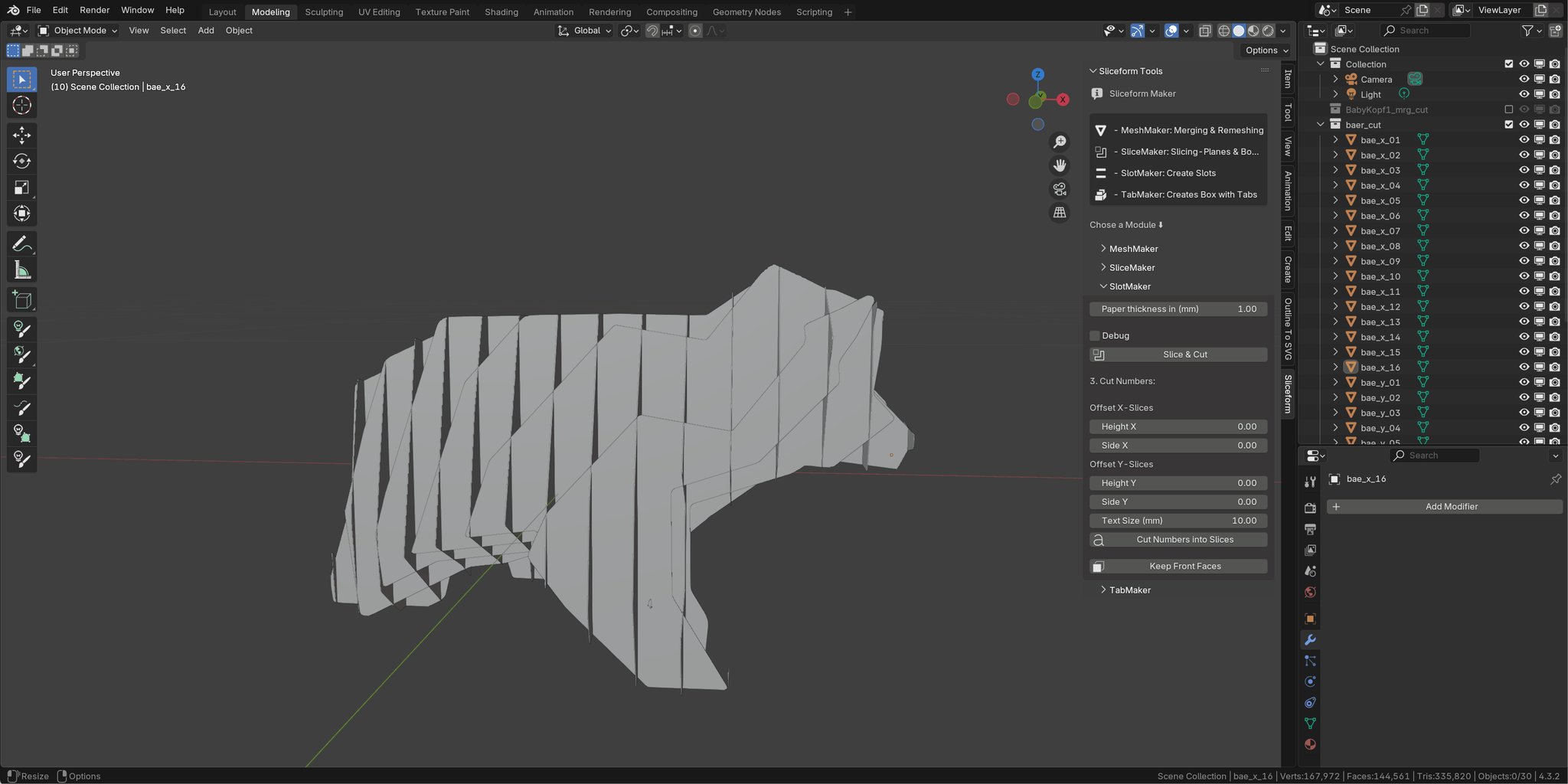Open Render Properties in the properties panel
The image size is (1568, 784).
pyautogui.click(x=1311, y=507)
